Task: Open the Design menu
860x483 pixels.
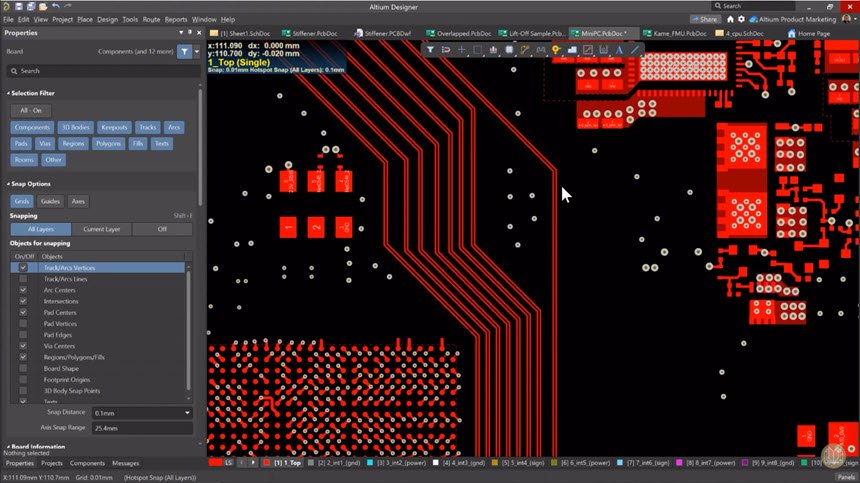Action: [x=107, y=19]
